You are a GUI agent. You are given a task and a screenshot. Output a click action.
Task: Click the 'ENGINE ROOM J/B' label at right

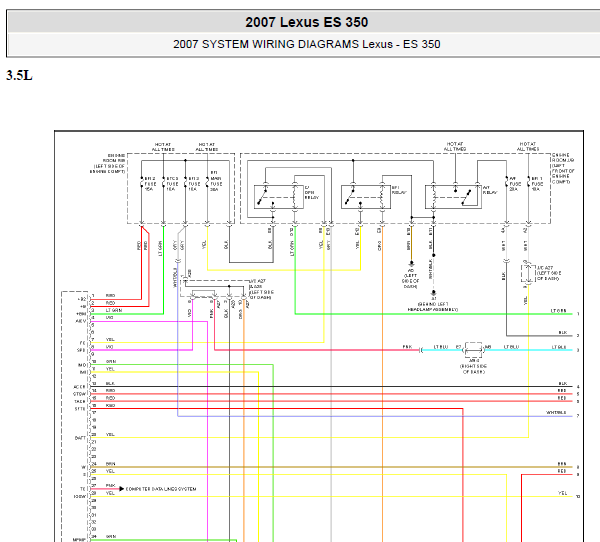point(563,168)
